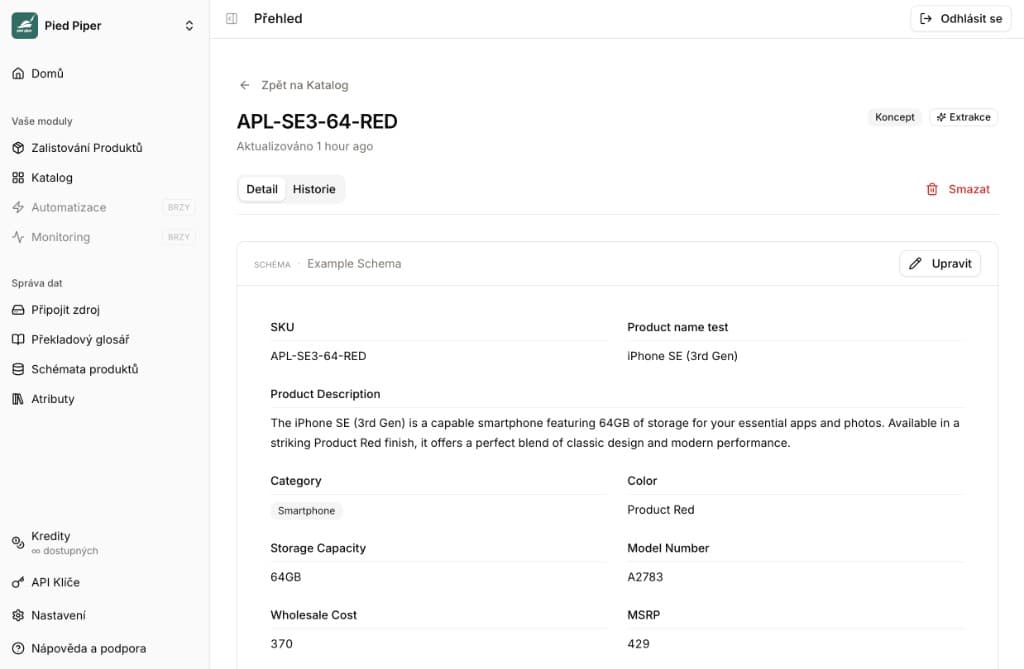Click the Example Schema label
The image size is (1024, 669).
(x=354, y=263)
